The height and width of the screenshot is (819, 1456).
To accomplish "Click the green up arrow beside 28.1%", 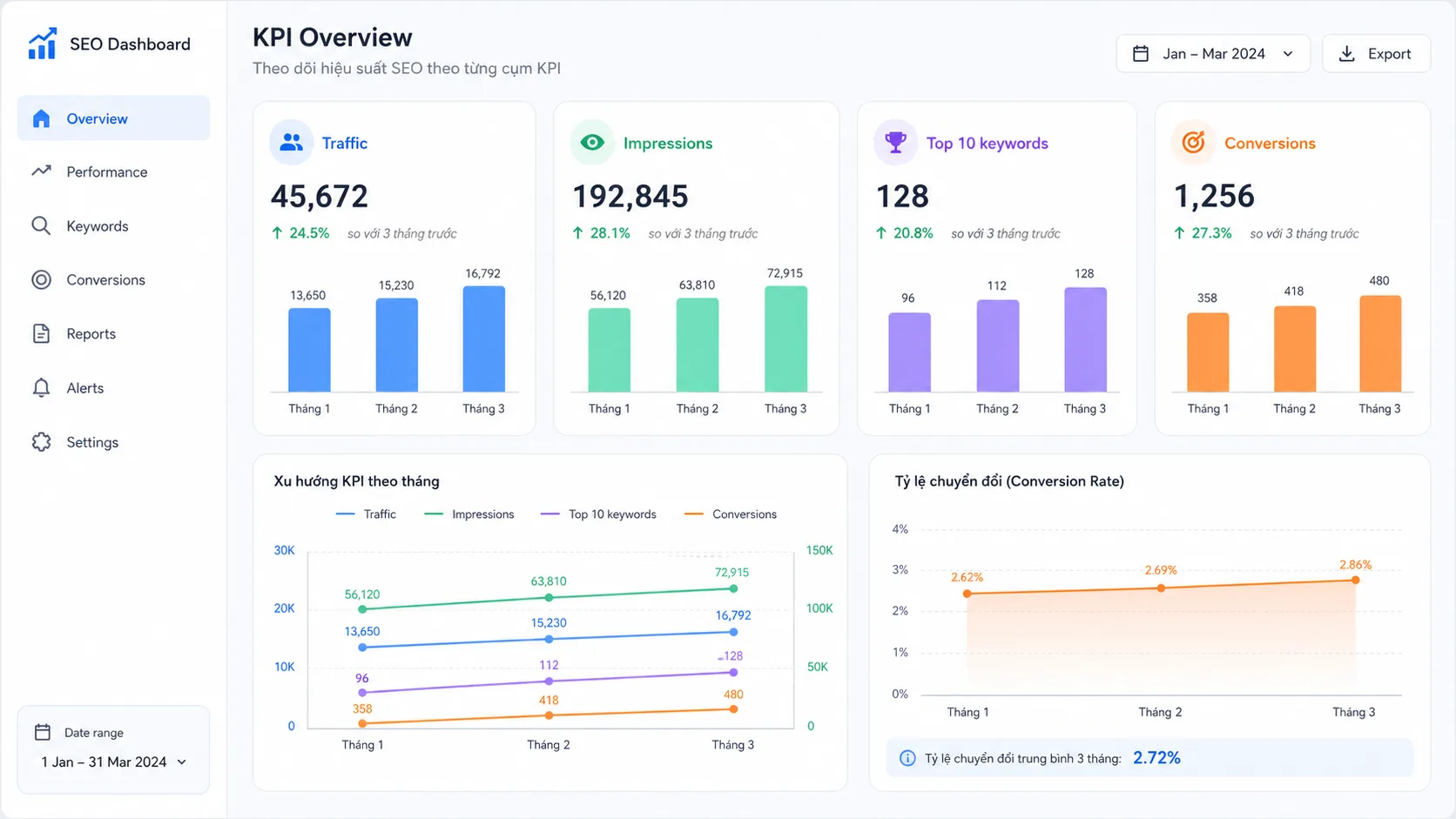I will point(577,233).
